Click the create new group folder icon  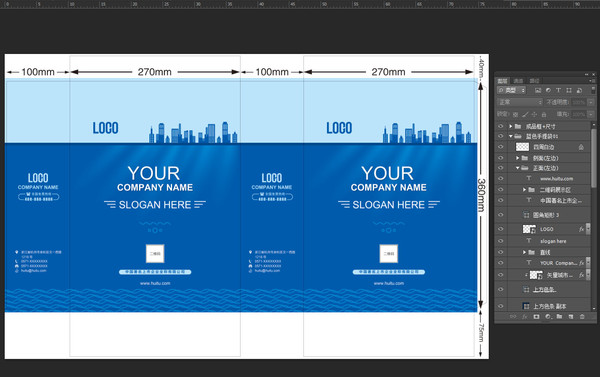pos(559,317)
